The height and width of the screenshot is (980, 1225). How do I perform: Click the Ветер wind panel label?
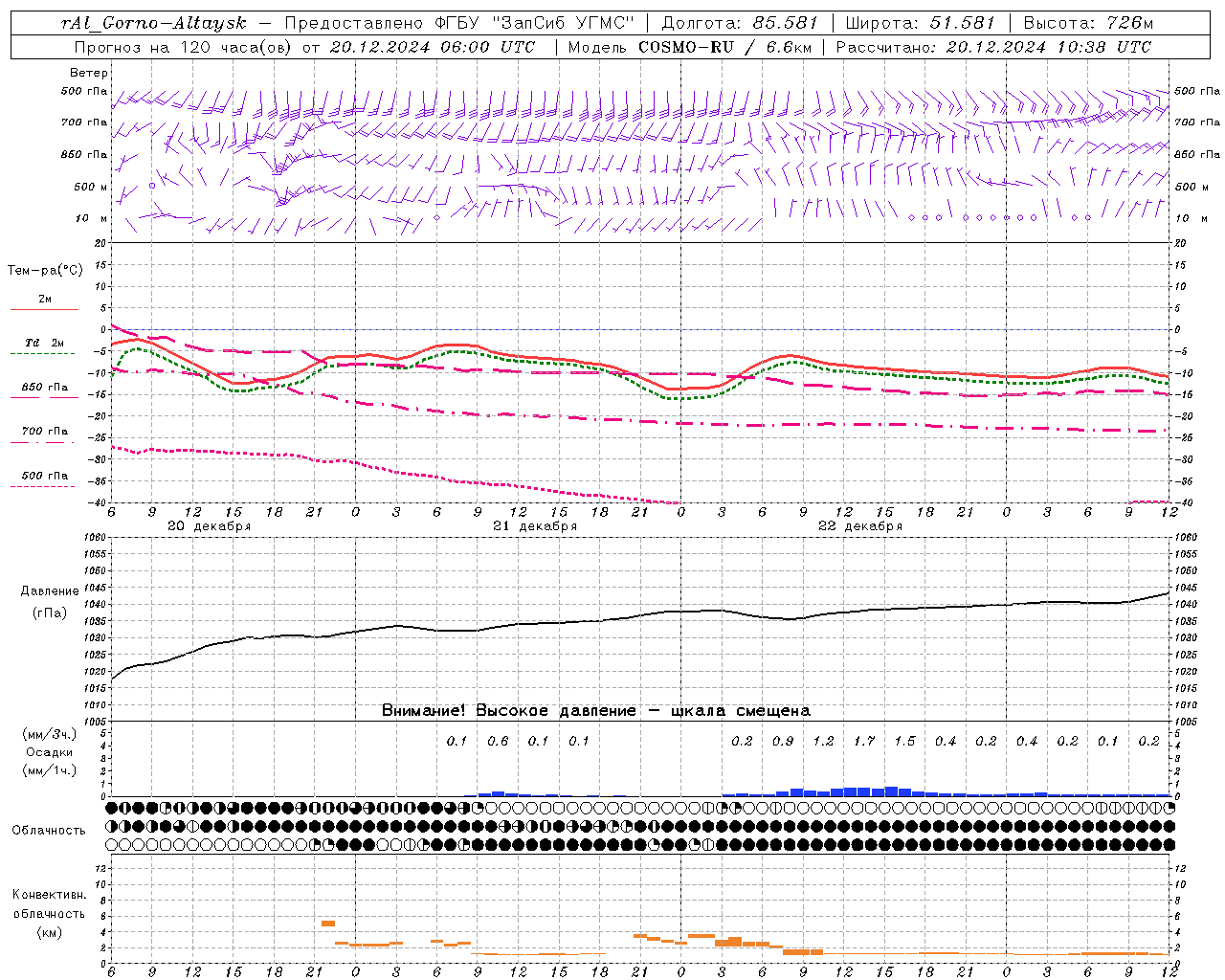coord(88,73)
